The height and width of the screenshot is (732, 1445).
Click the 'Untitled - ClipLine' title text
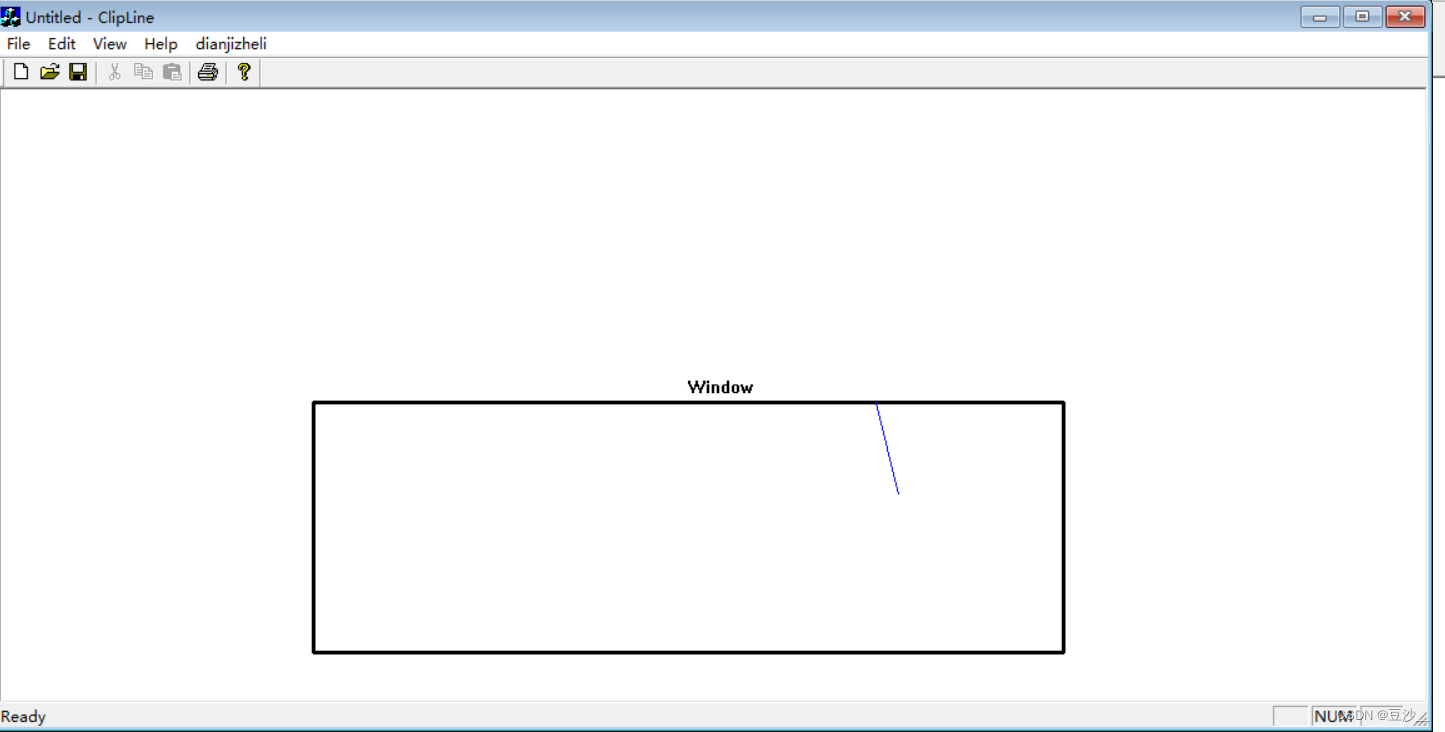coord(90,17)
